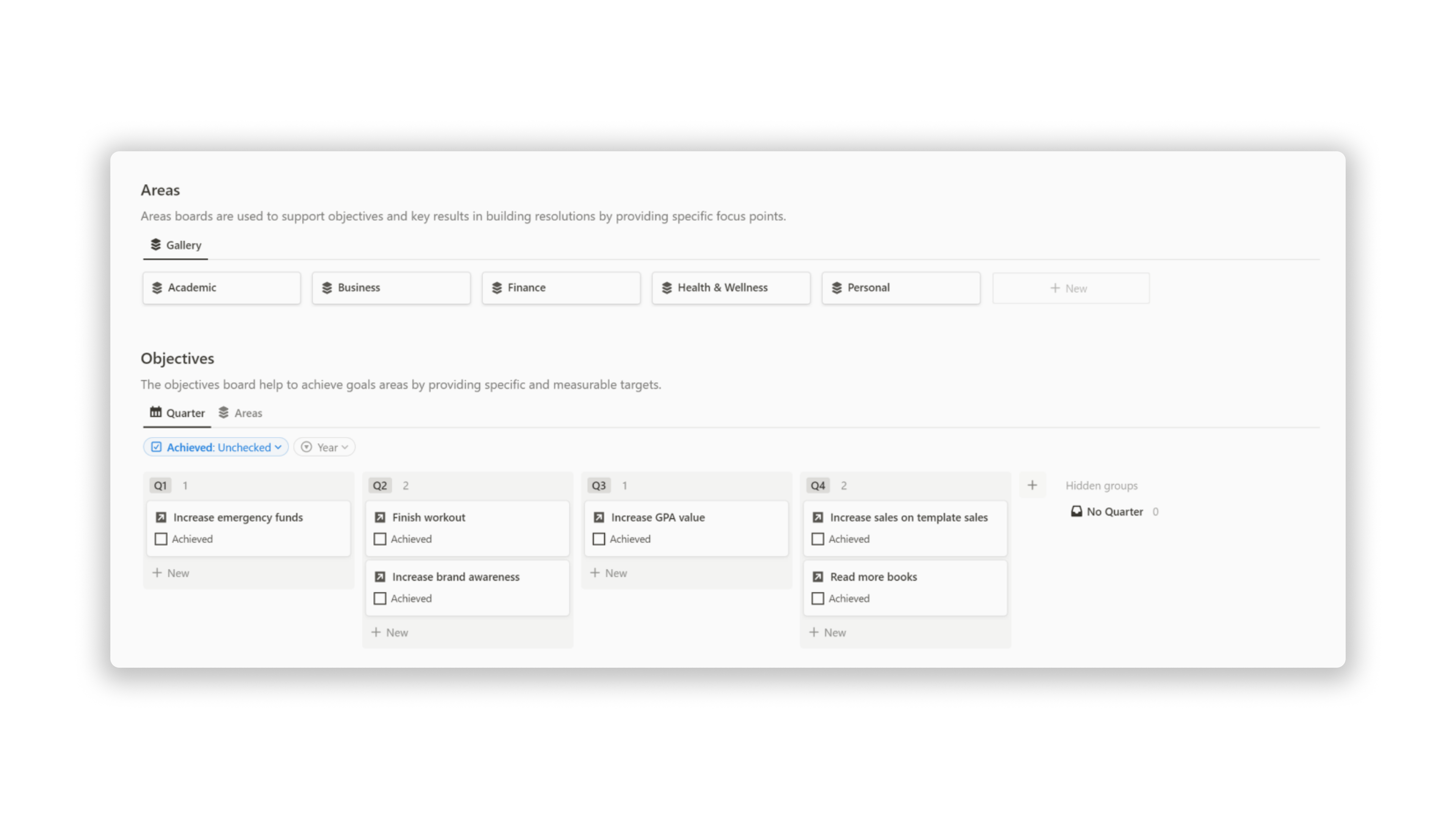The image size is (1456, 819).
Task: Click the Q1 group label
Action: 160,485
